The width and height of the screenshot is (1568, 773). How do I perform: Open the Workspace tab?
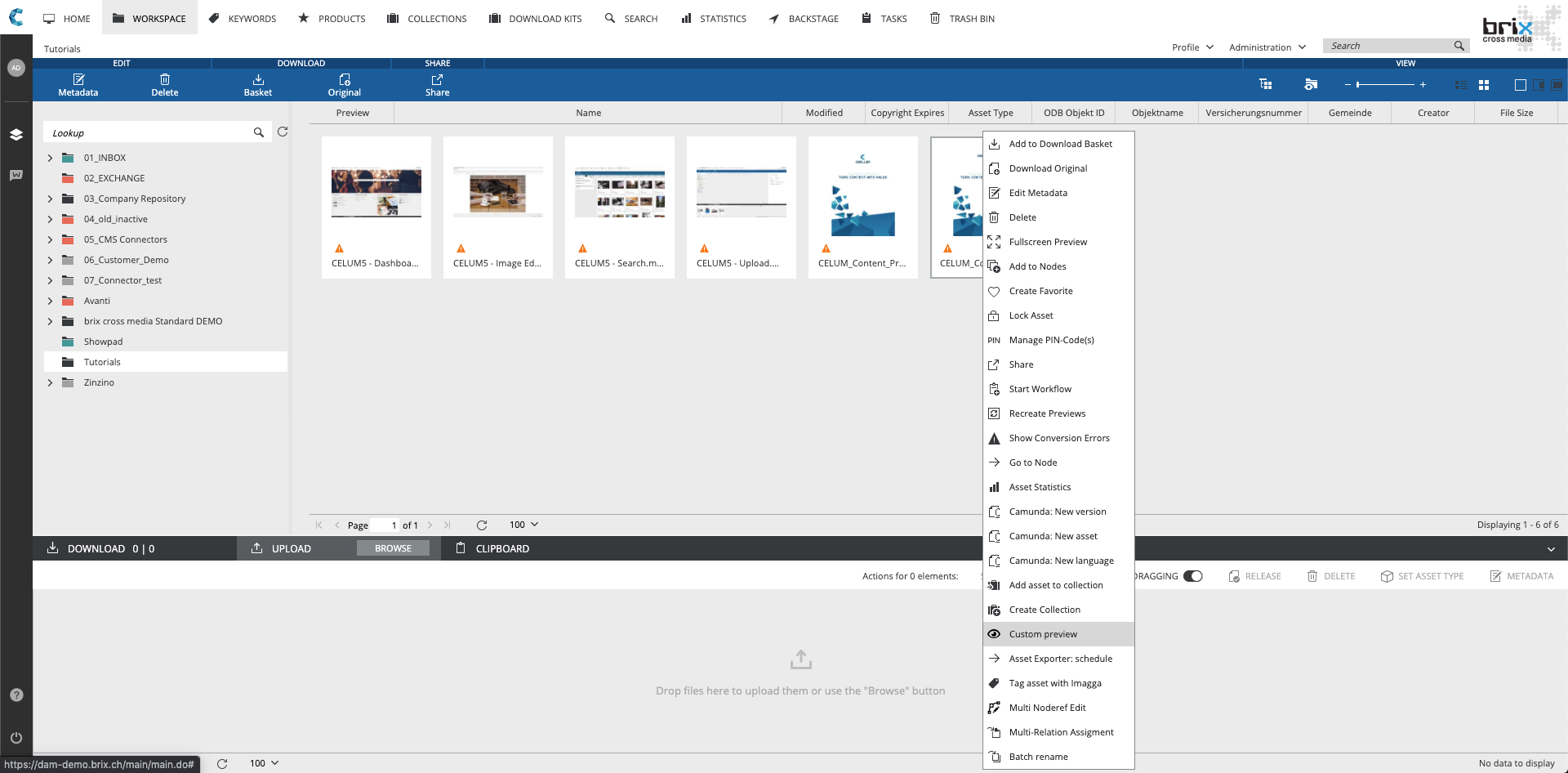[149, 18]
